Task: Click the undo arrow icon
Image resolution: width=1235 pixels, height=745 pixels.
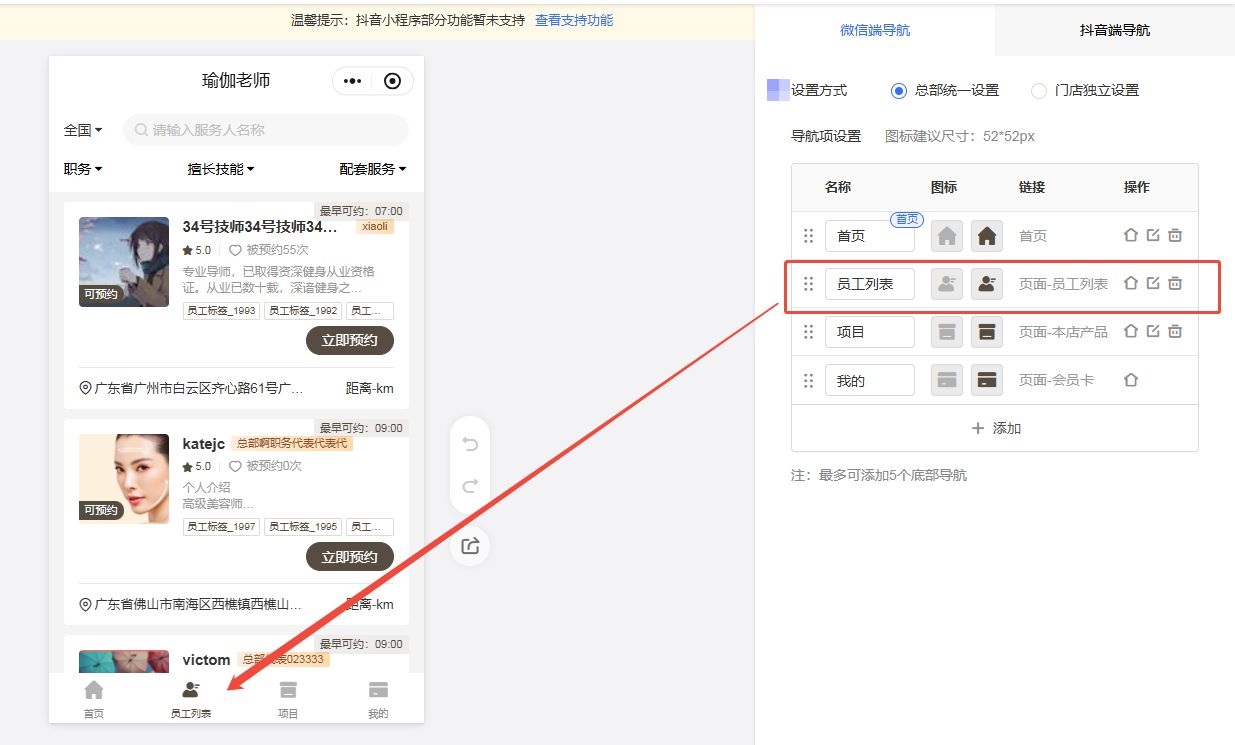Action: click(470, 444)
